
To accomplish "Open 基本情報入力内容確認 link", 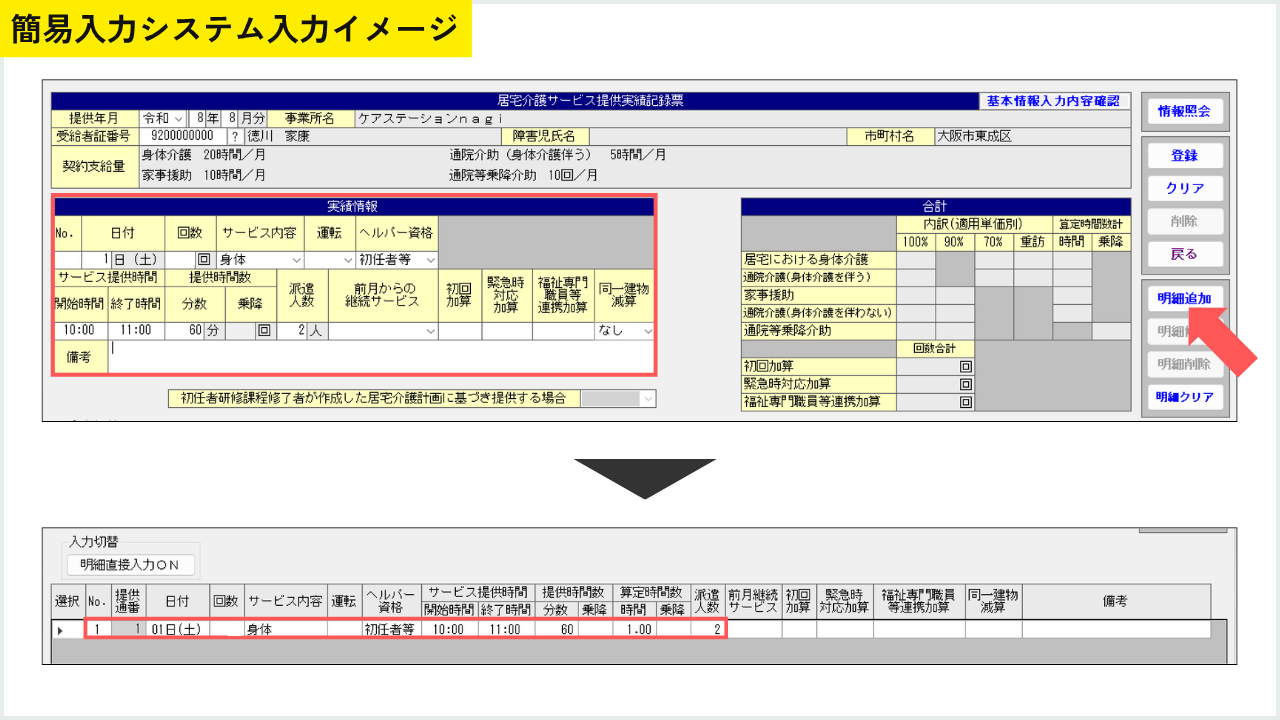I will 1053,101.
